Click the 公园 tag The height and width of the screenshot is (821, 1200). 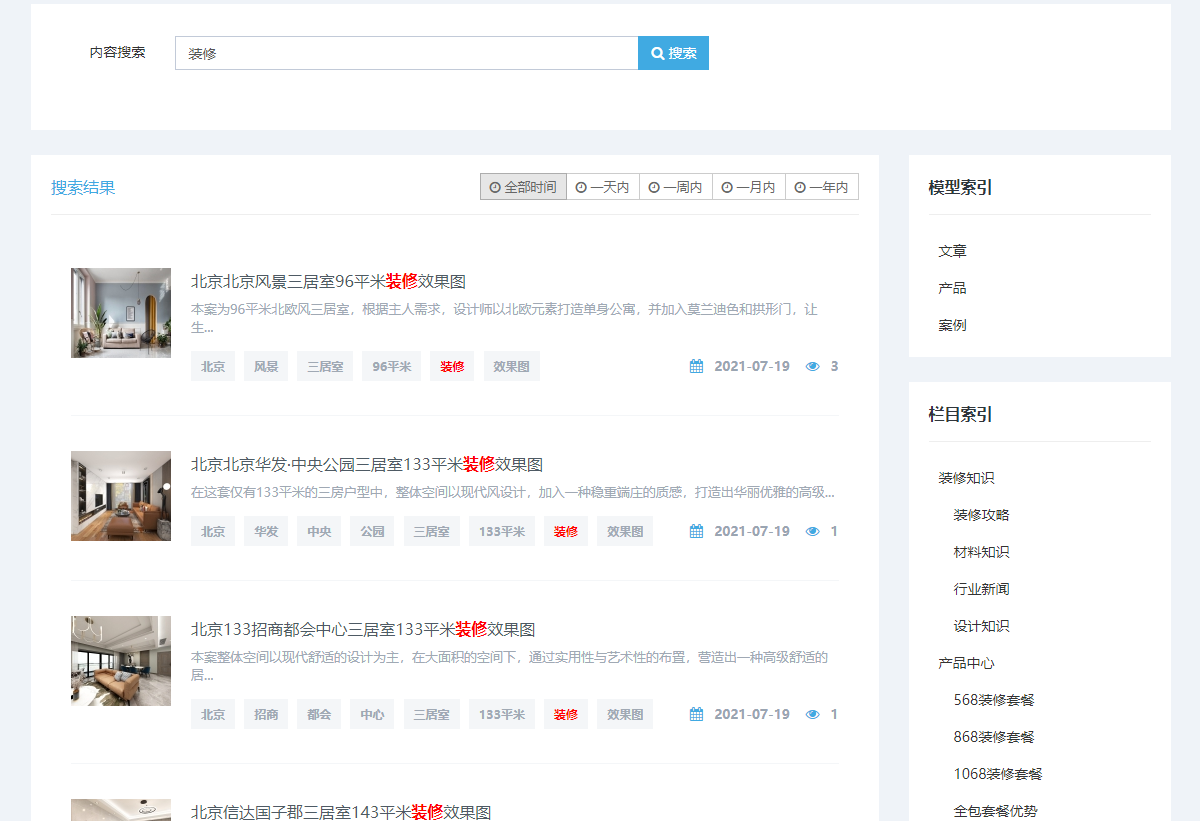click(x=372, y=531)
